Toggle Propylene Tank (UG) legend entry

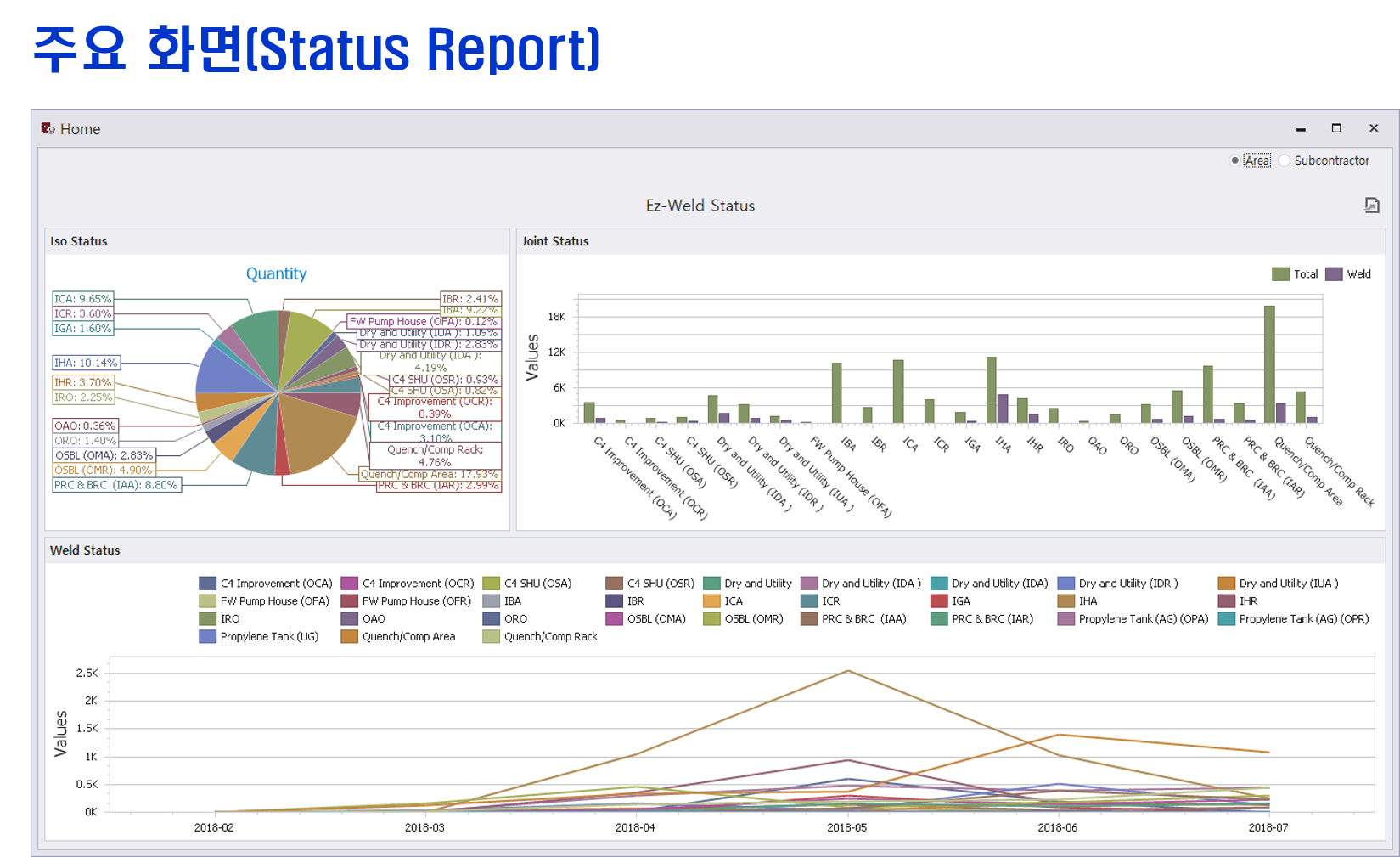click(x=259, y=637)
